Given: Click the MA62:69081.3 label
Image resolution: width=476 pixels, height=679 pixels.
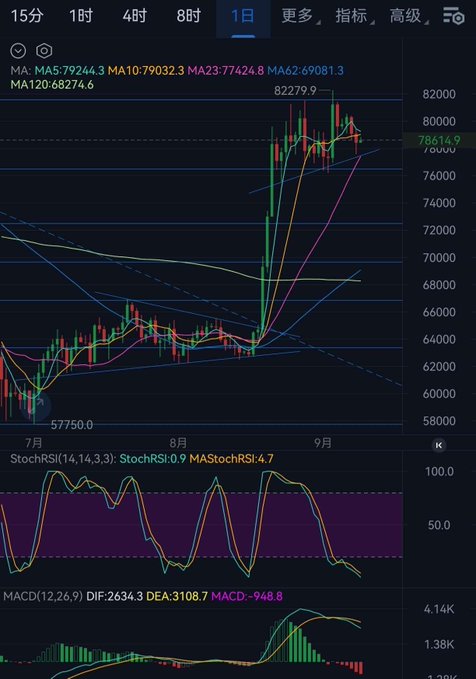Looking at the screenshot, I should pos(305,71).
